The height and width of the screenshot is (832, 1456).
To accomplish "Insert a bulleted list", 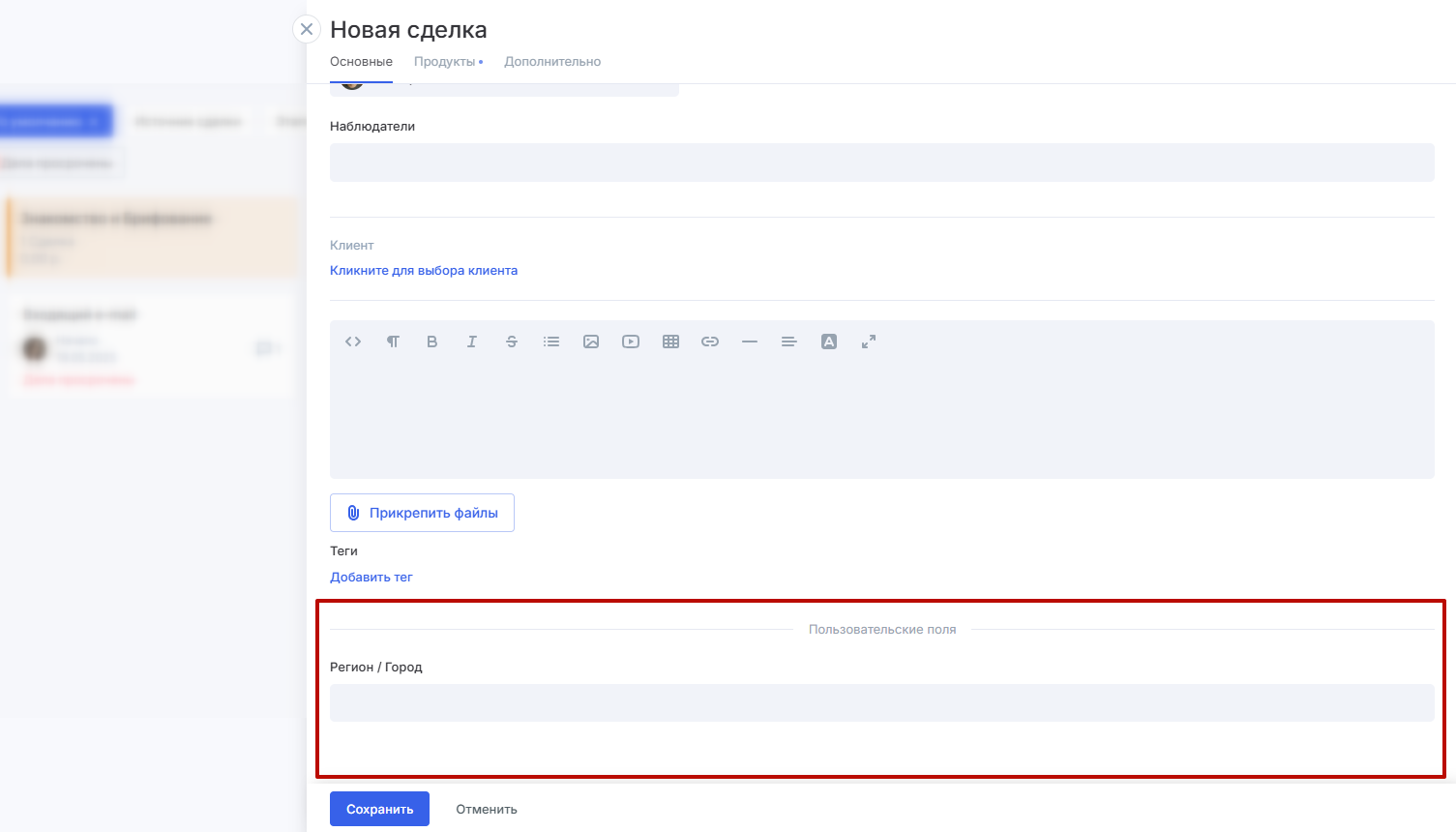I will [x=551, y=342].
